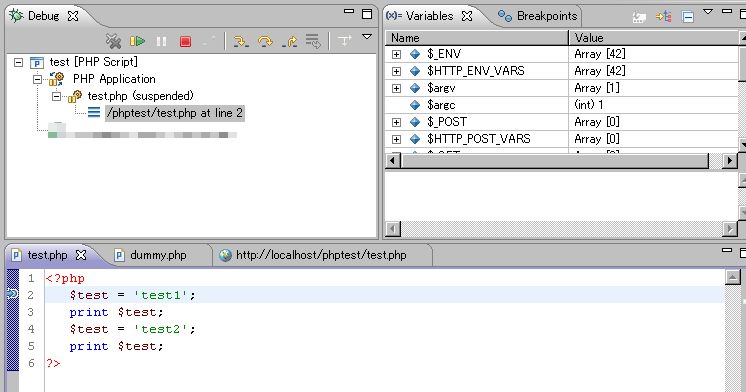Expand the $_POST variable
This screenshot has width=746, height=392.
pyautogui.click(x=396, y=122)
